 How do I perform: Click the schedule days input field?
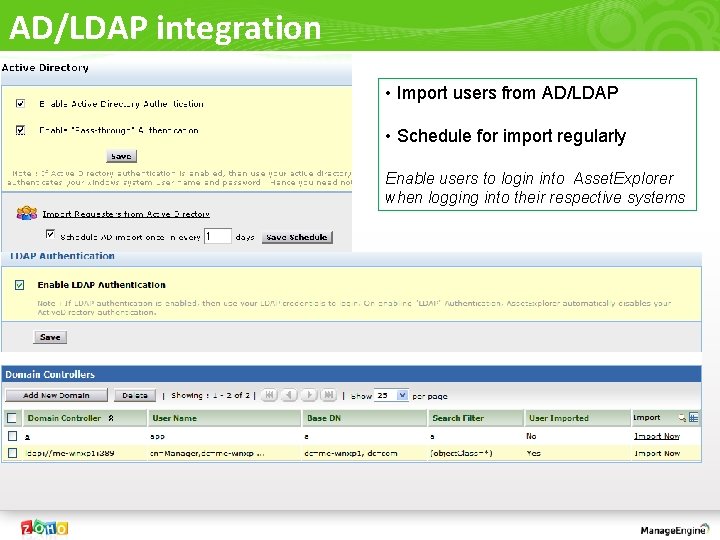coord(218,236)
